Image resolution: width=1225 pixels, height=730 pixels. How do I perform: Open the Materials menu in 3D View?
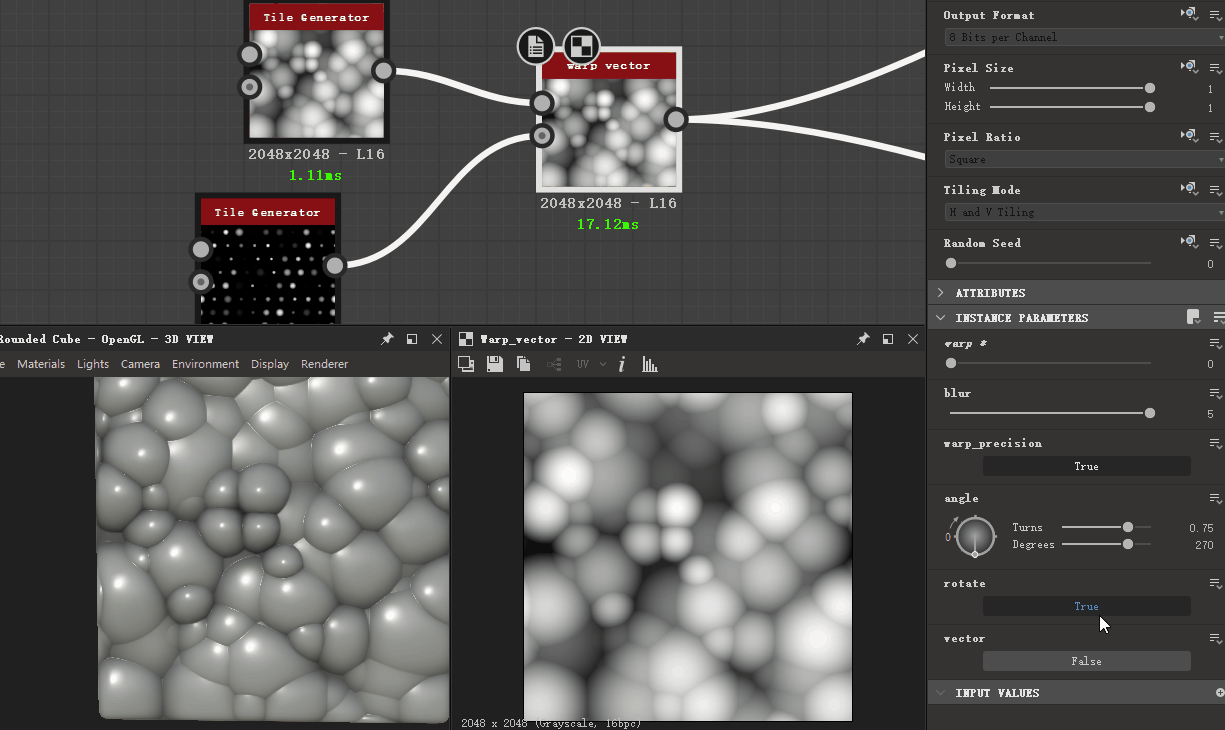coord(41,364)
